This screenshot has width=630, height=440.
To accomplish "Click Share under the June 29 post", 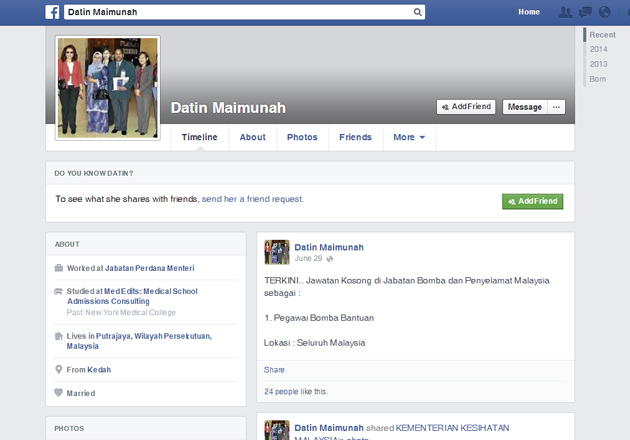I will click(x=274, y=370).
